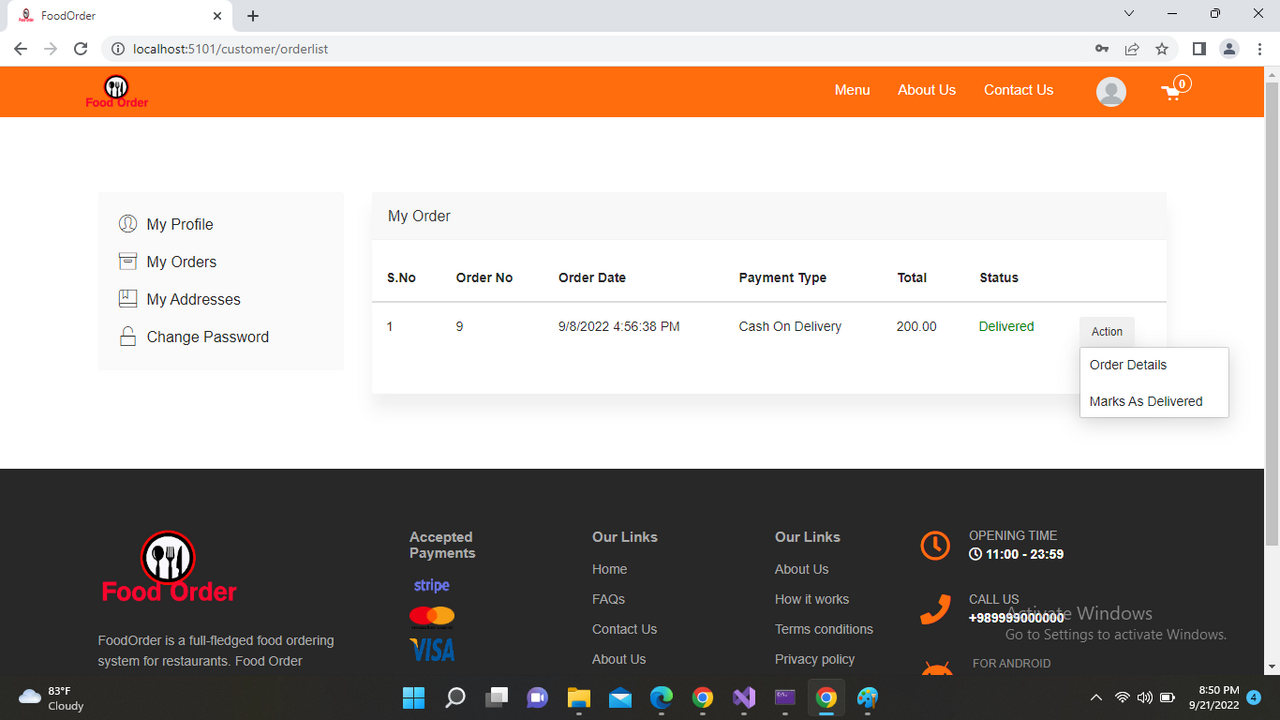The width and height of the screenshot is (1280, 720).
Task: Bookmark this page with star icon
Action: [1162, 49]
